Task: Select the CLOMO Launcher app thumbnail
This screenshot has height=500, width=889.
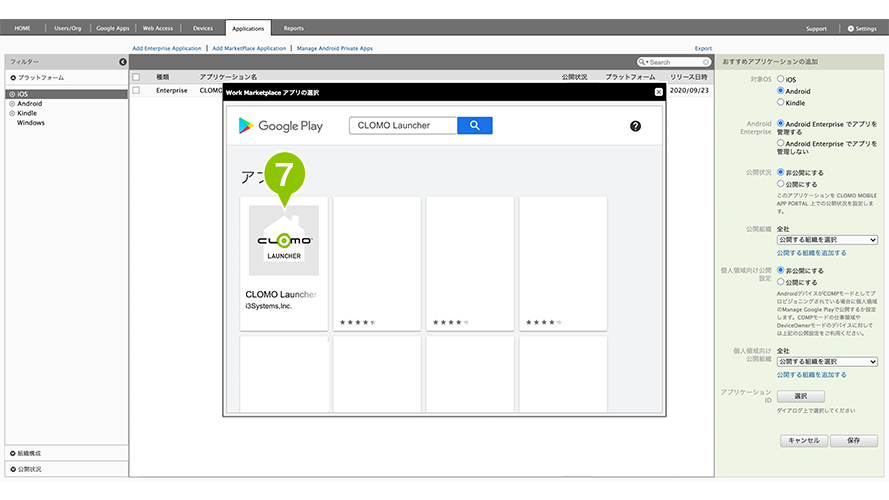Action: [284, 240]
